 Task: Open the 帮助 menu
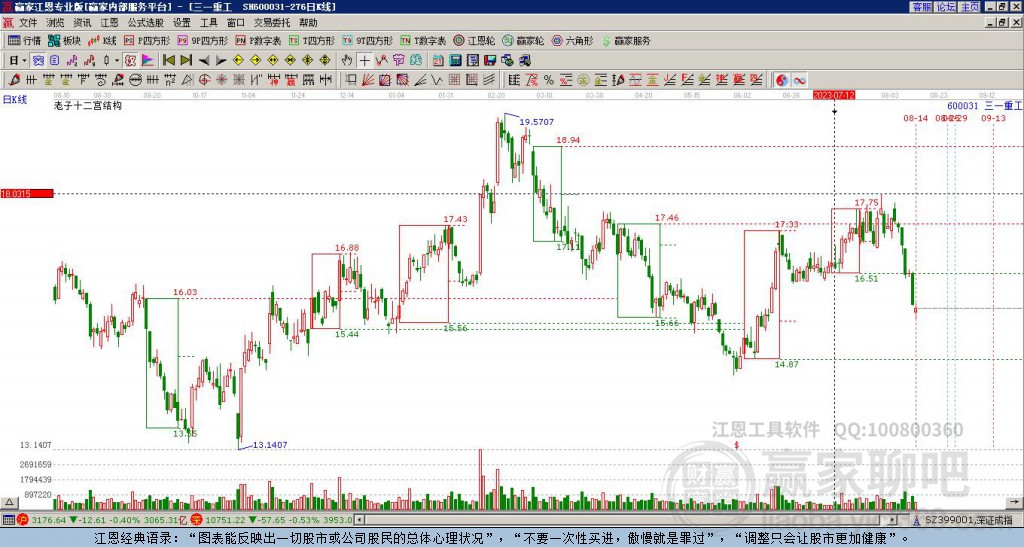click(308, 23)
